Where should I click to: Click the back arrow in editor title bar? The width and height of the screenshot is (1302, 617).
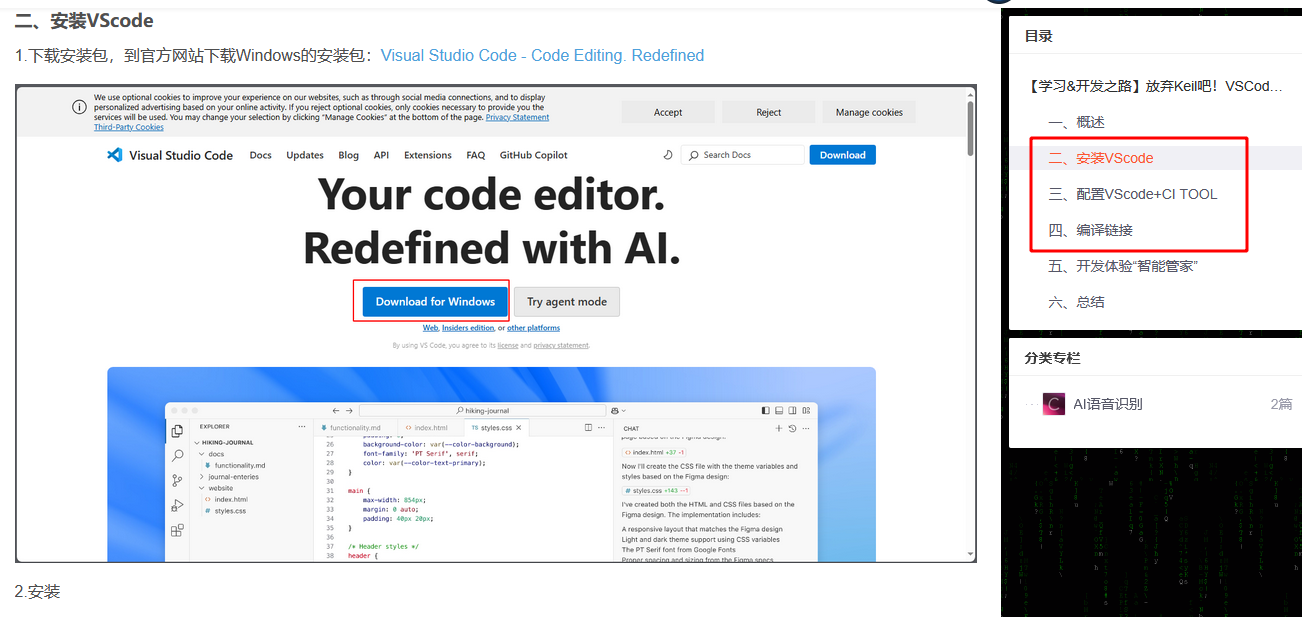click(x=336, y=410)
